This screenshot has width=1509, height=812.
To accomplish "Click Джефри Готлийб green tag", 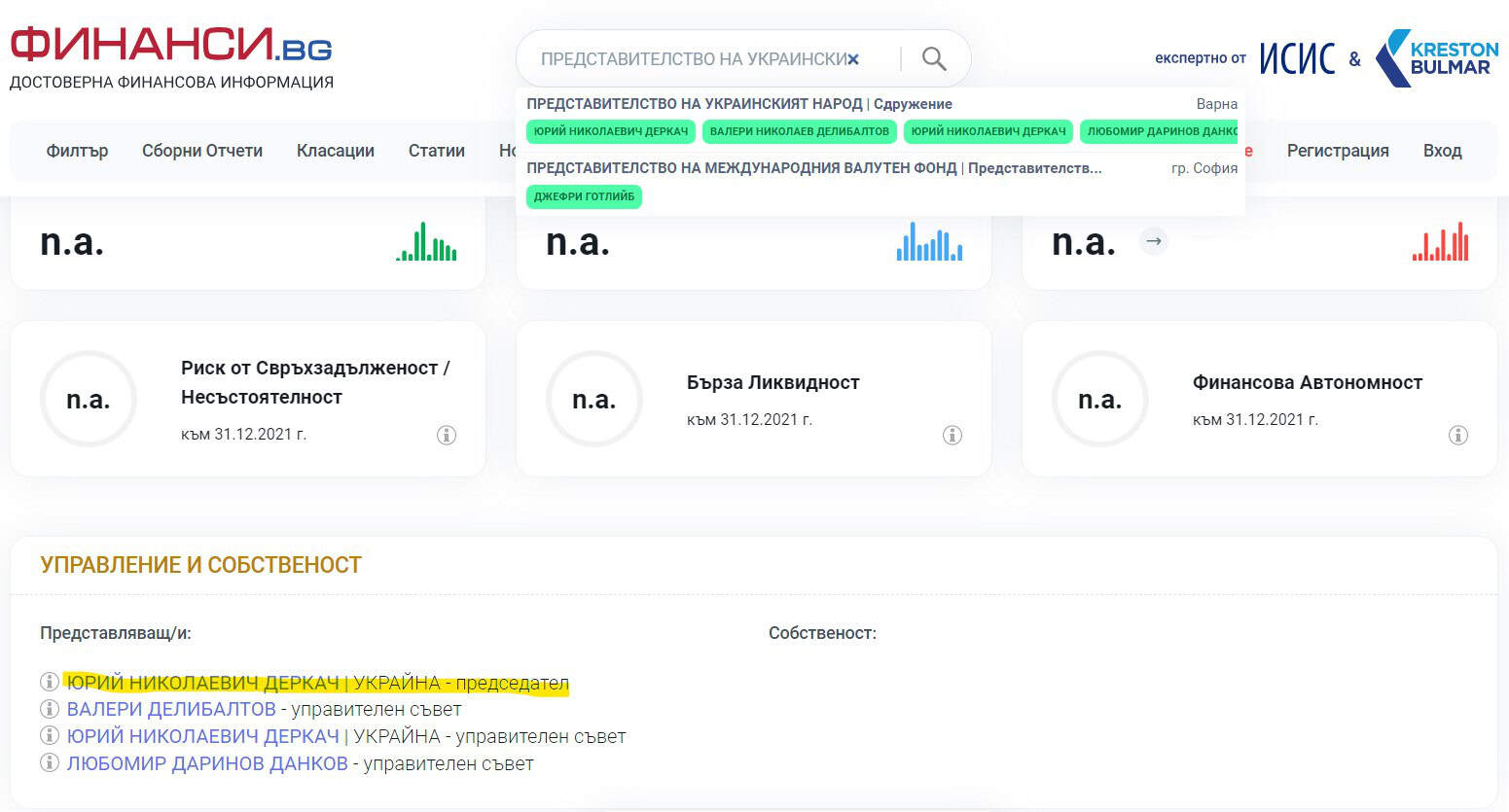I will pos(584,196).
